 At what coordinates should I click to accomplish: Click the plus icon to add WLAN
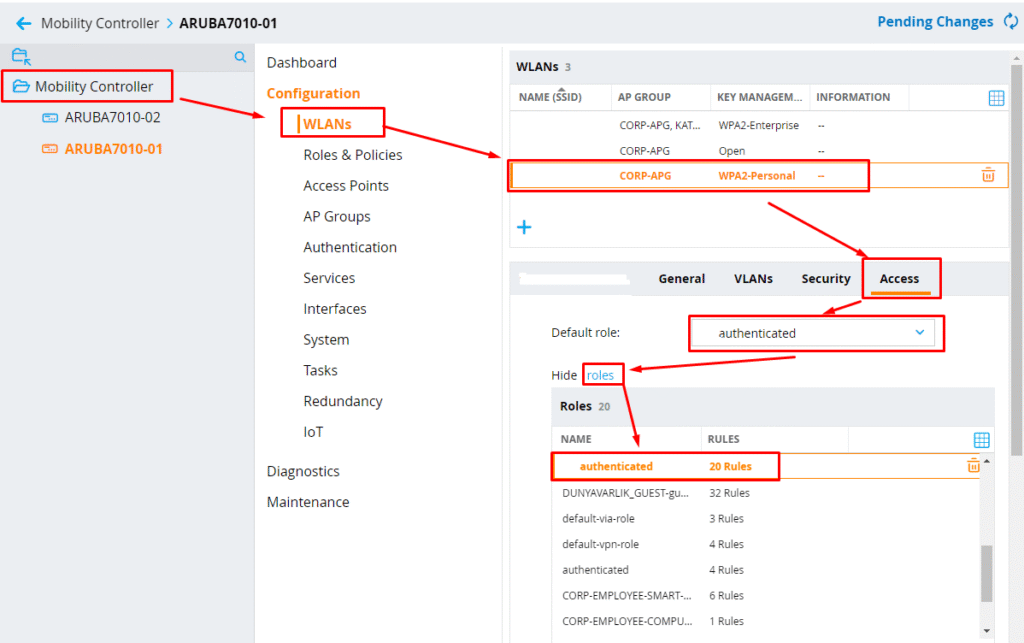point(523,227)
